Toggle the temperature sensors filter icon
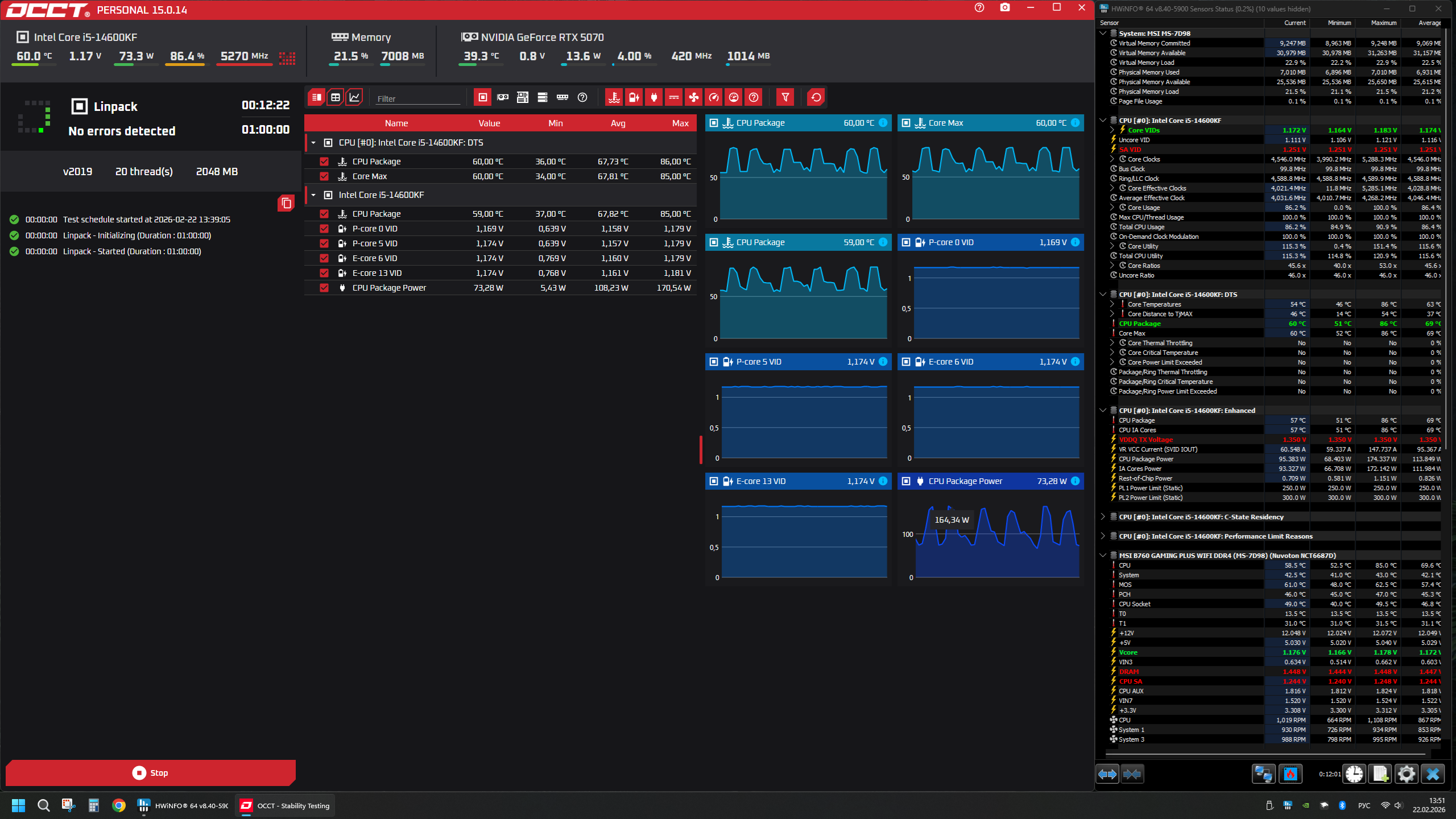Screen dimensions: 1456x819 614,97
